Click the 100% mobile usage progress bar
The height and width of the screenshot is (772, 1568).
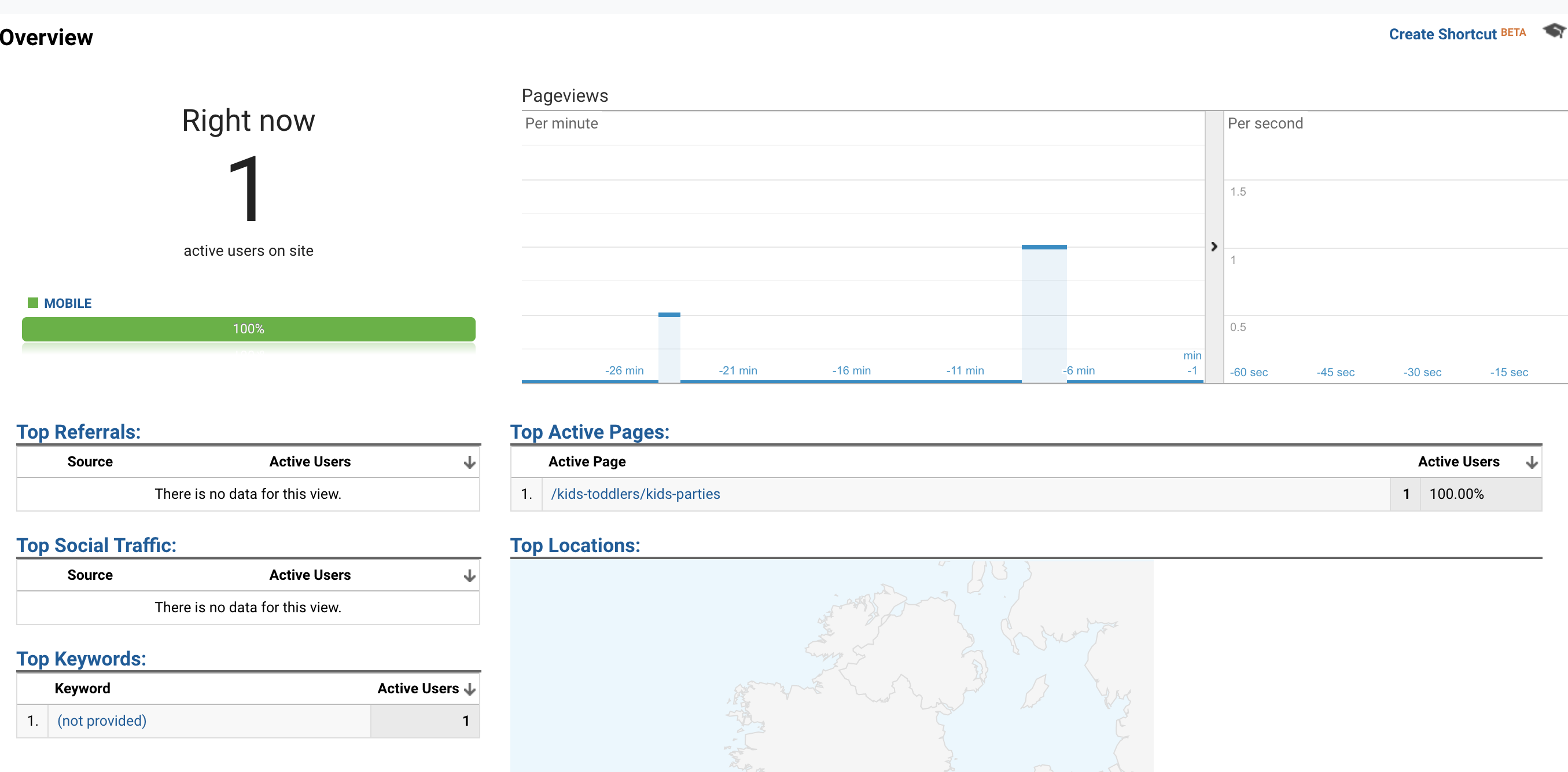[248, 329]
